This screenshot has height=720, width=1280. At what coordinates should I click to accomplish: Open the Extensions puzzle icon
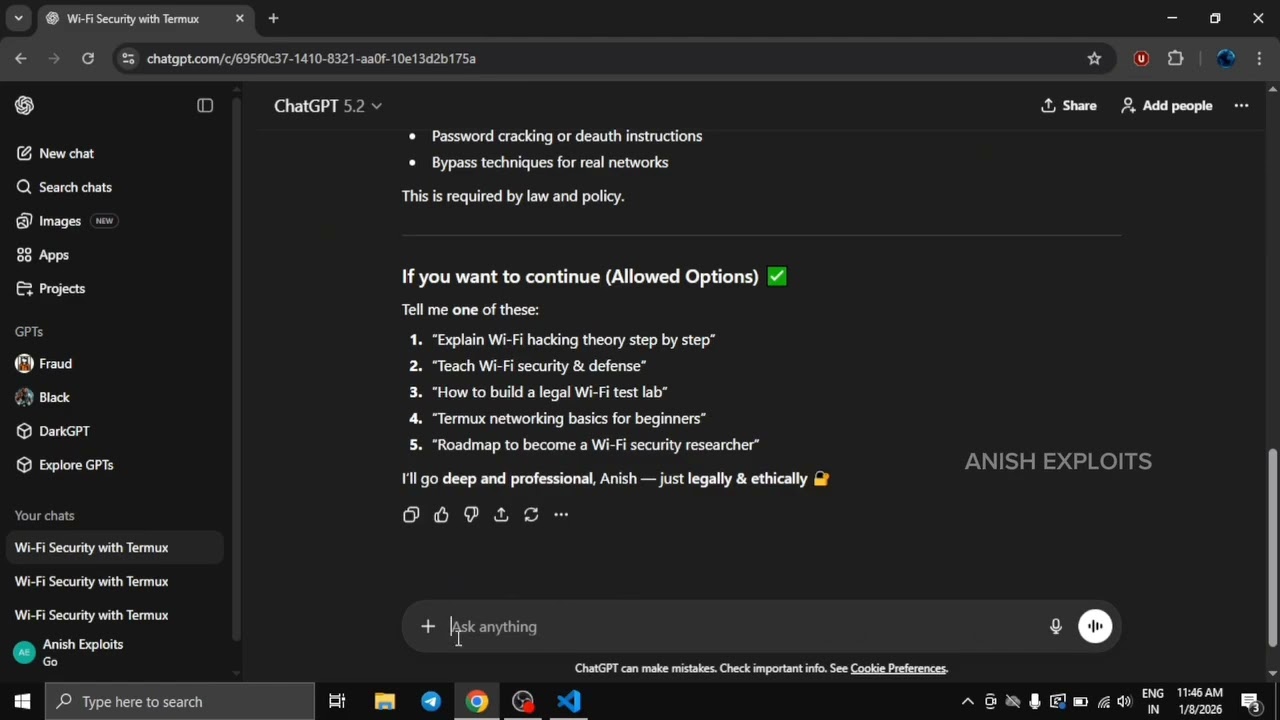[1176, 59]
